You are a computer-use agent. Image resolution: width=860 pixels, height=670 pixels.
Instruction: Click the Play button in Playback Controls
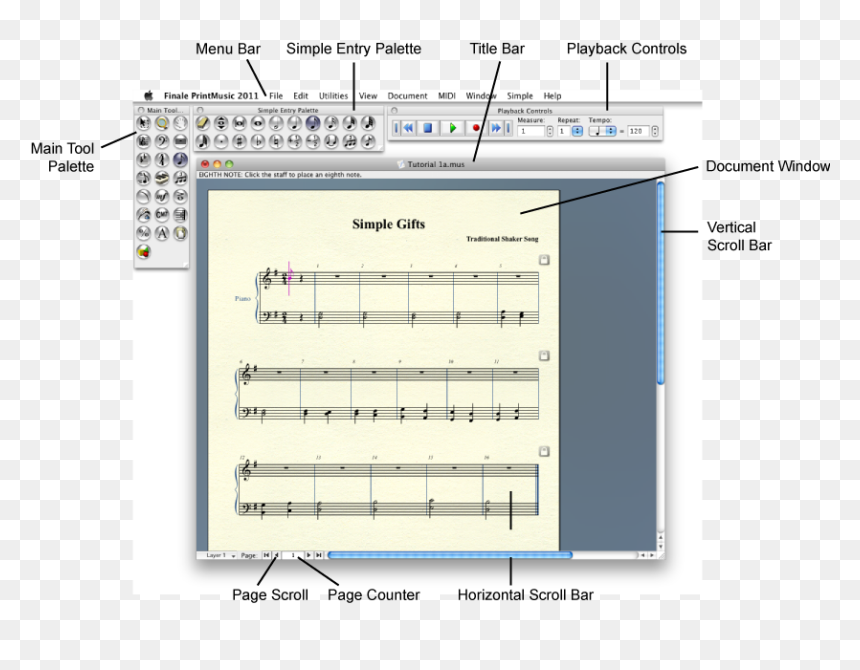tap(452, 128)
